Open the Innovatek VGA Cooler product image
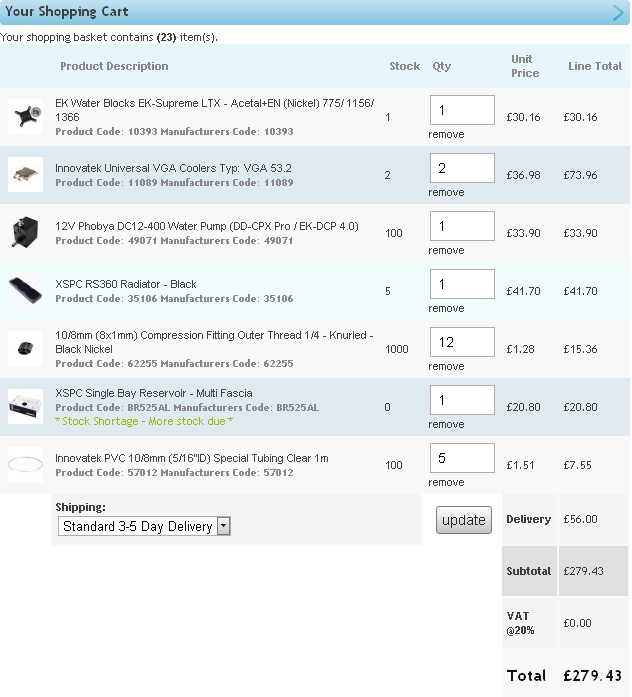632x697 pixels. click(26, 175)
